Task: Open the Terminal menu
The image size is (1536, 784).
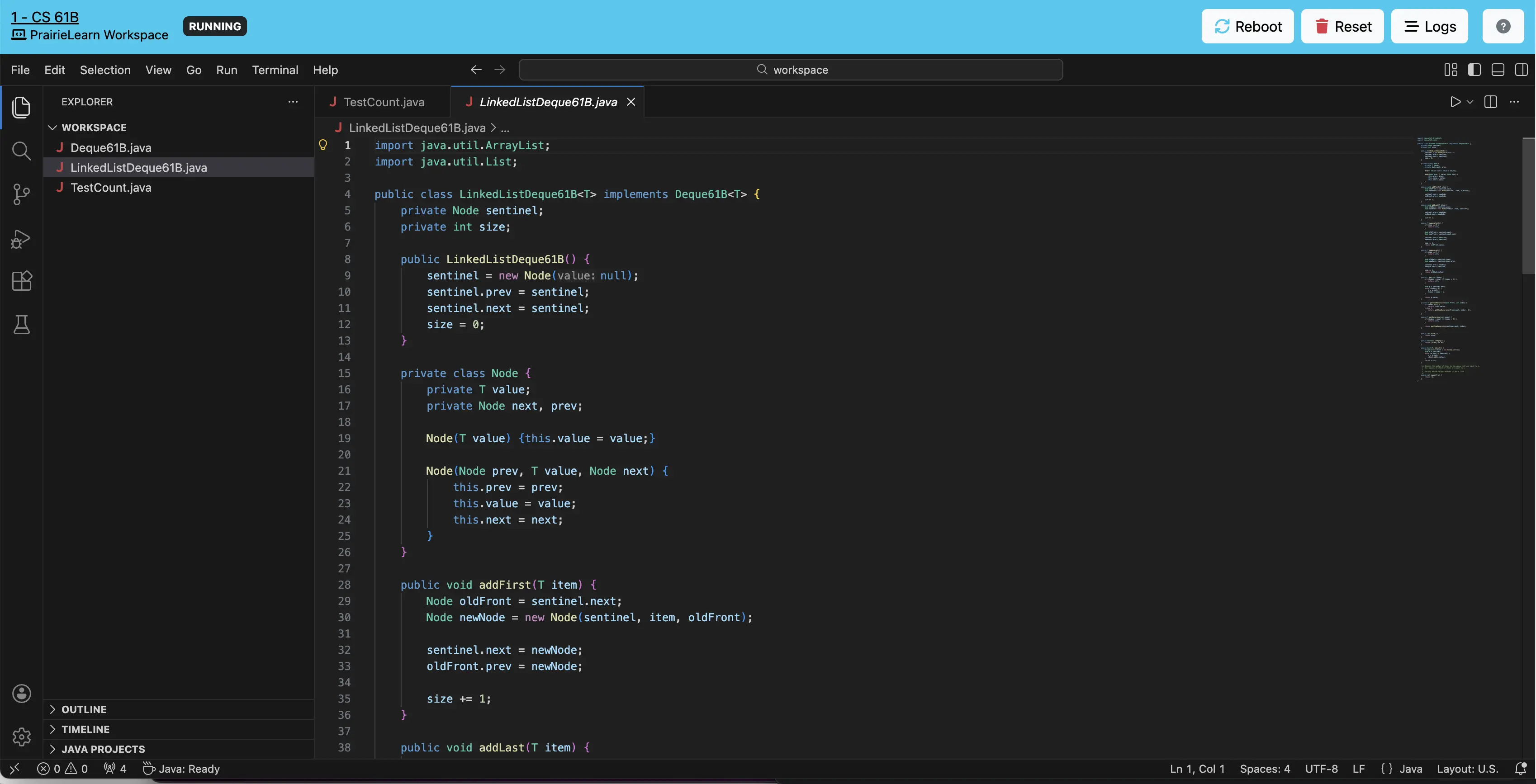Action: pos(275,70)
